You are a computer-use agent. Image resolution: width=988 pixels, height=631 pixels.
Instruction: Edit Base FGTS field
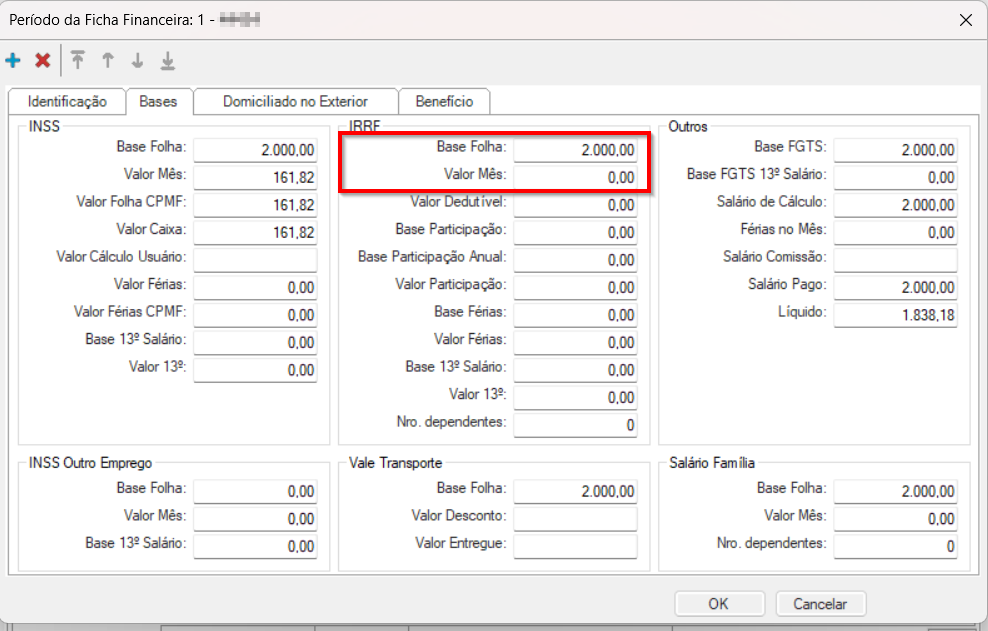[x=895, y=150]
